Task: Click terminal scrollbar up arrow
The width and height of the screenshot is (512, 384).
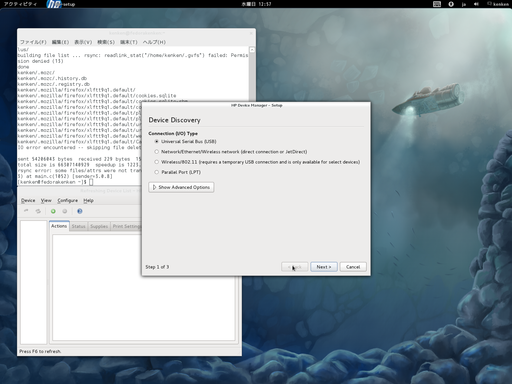Action: click(252, 50)
